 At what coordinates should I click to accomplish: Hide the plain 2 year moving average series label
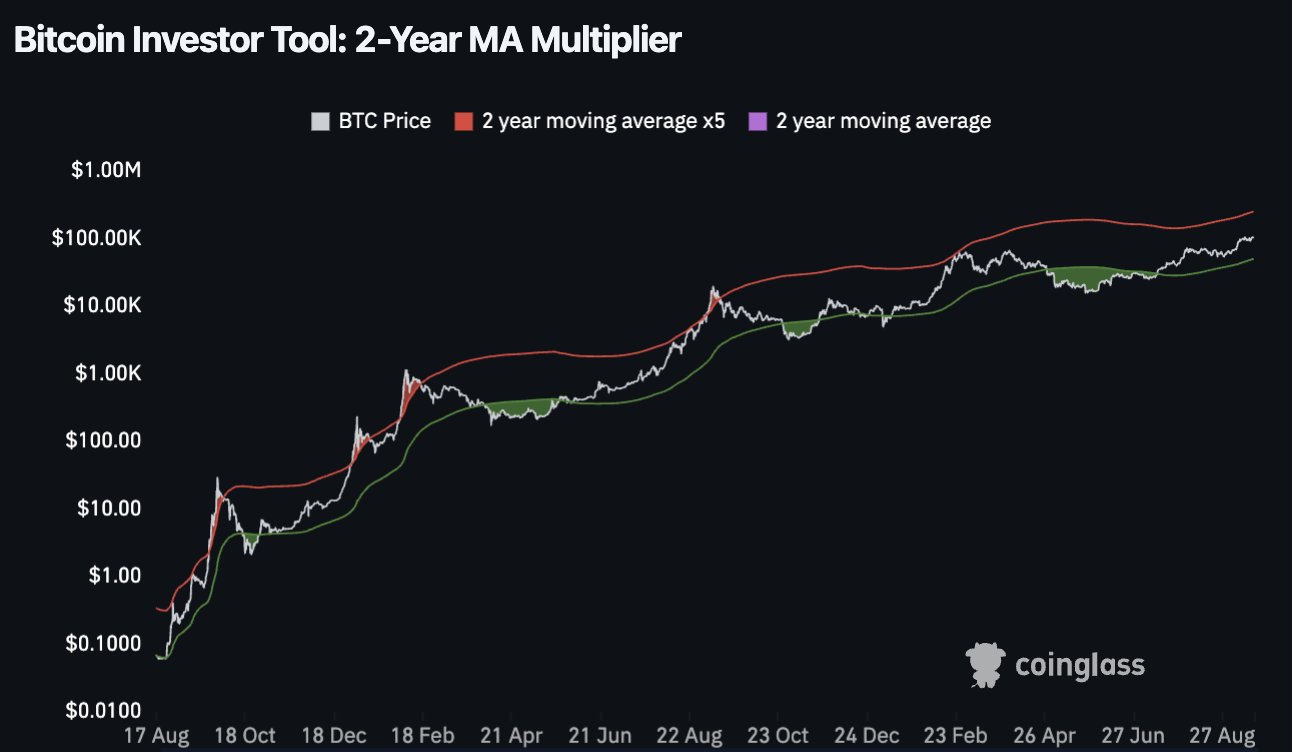[x=884, y=121]
